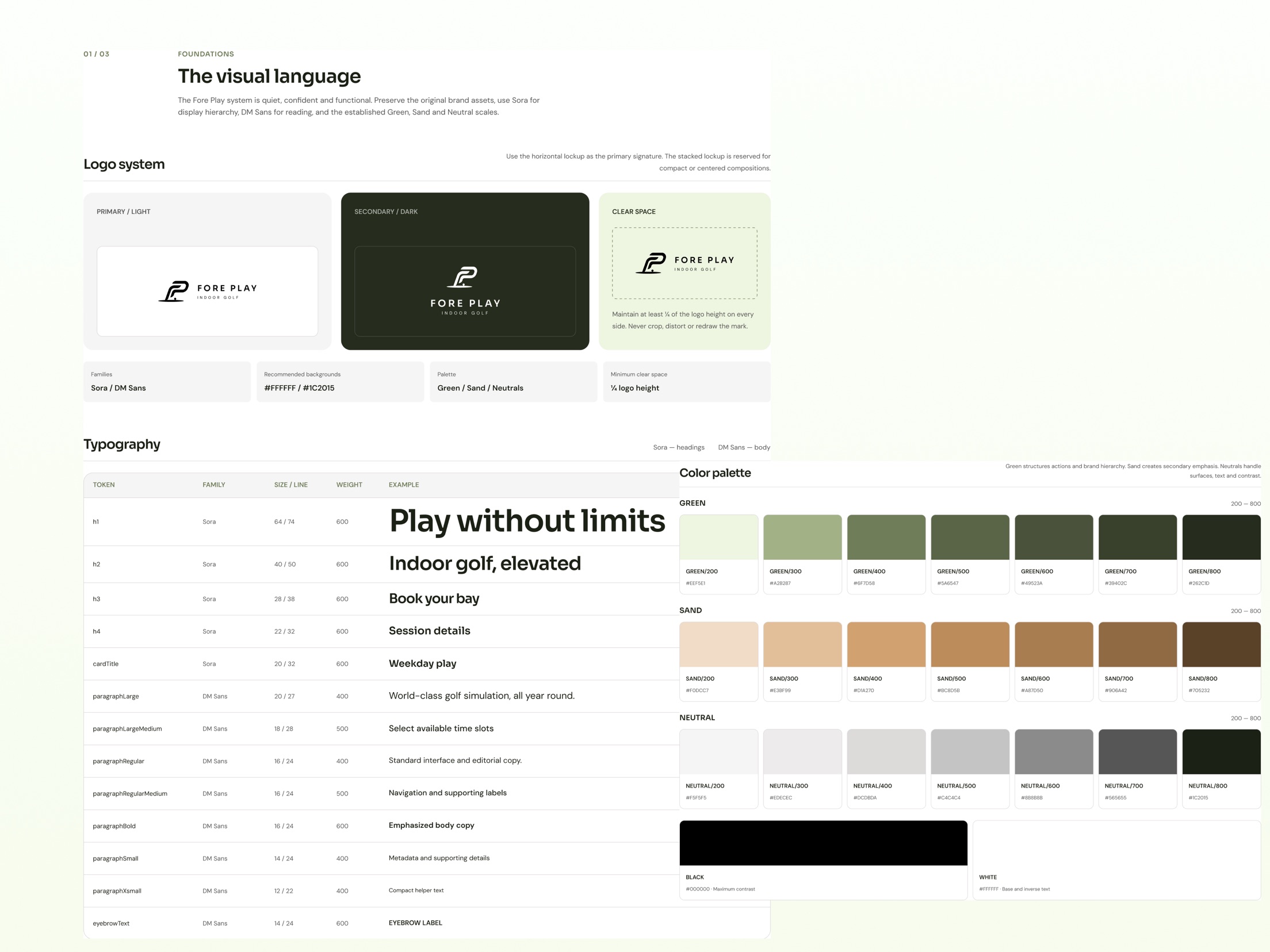Pick the GREEN/400 swatch
The image size is (1270, 952).
click(x=886, y=554)
